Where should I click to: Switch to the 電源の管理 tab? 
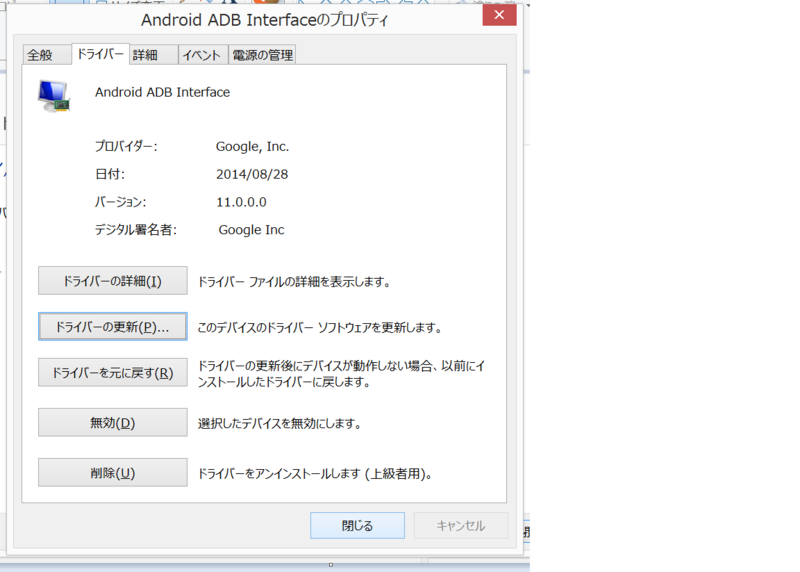click(262, 55)
